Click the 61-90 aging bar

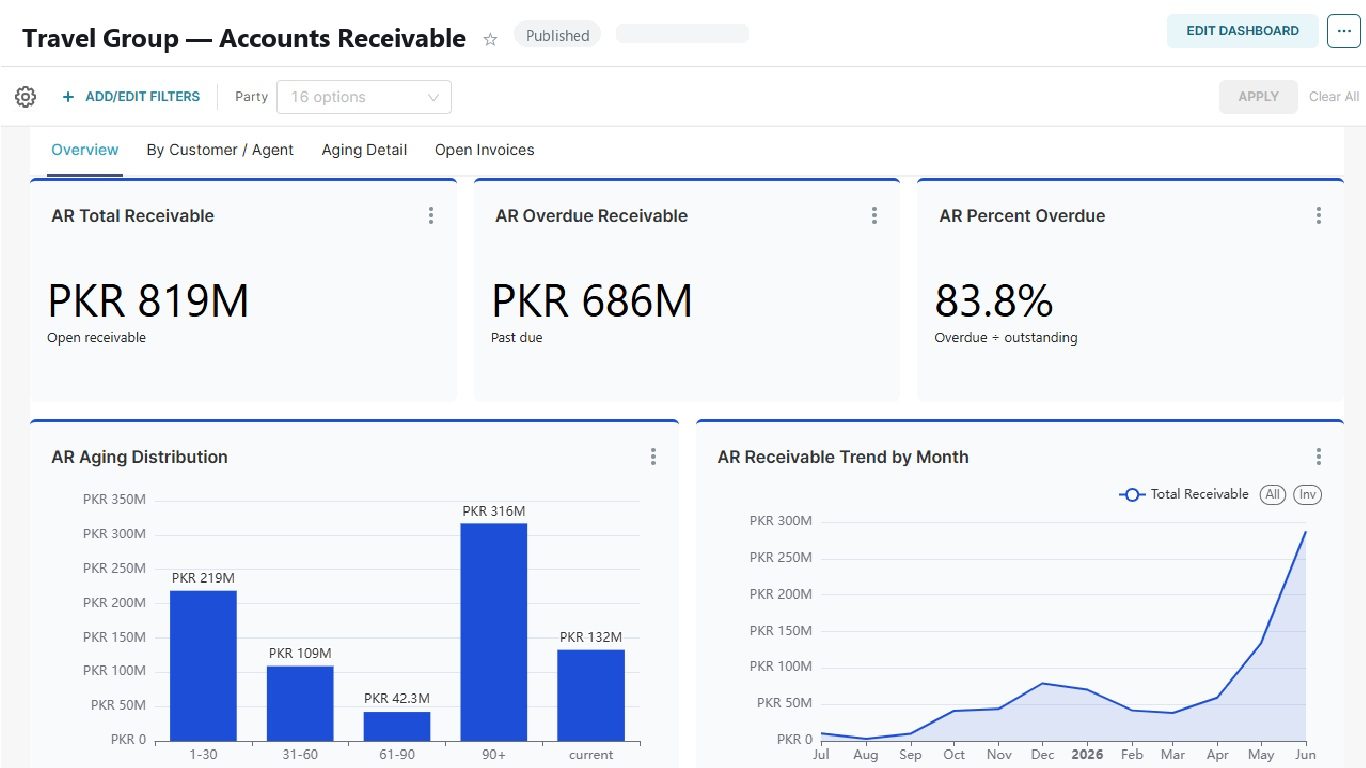(x=397, y=726)
